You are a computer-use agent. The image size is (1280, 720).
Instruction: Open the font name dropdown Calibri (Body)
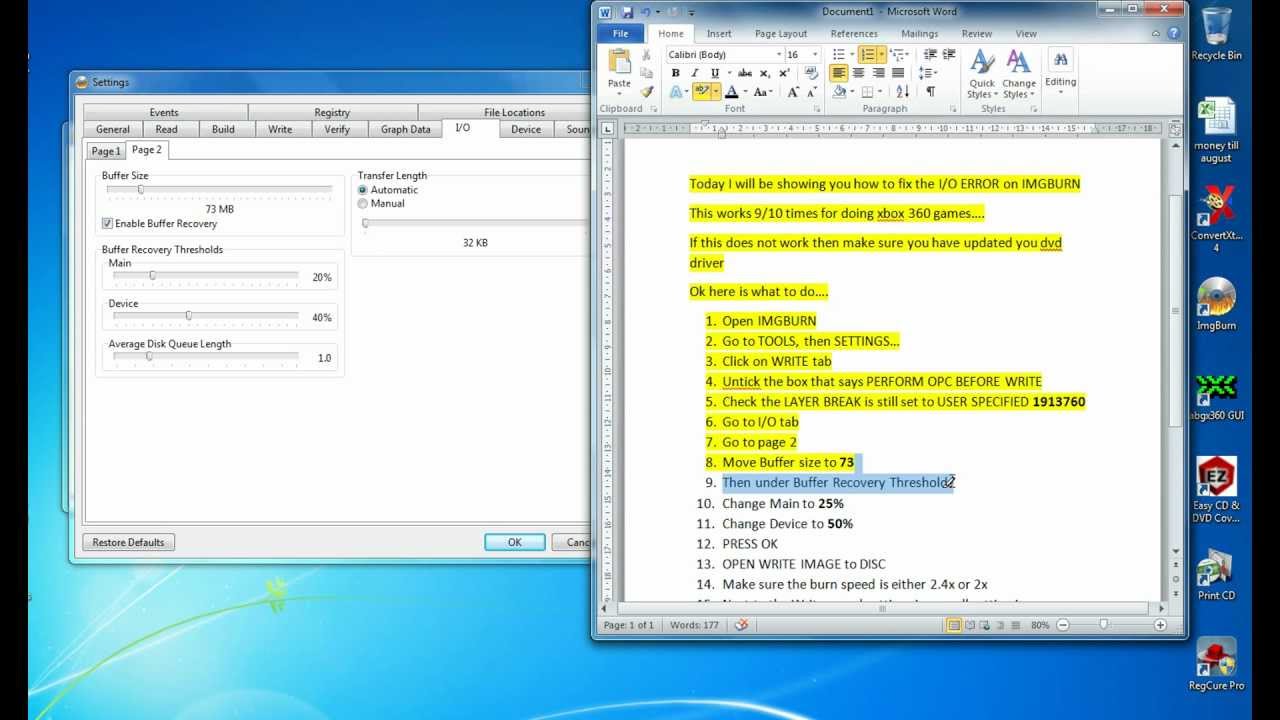pos(778,54)
